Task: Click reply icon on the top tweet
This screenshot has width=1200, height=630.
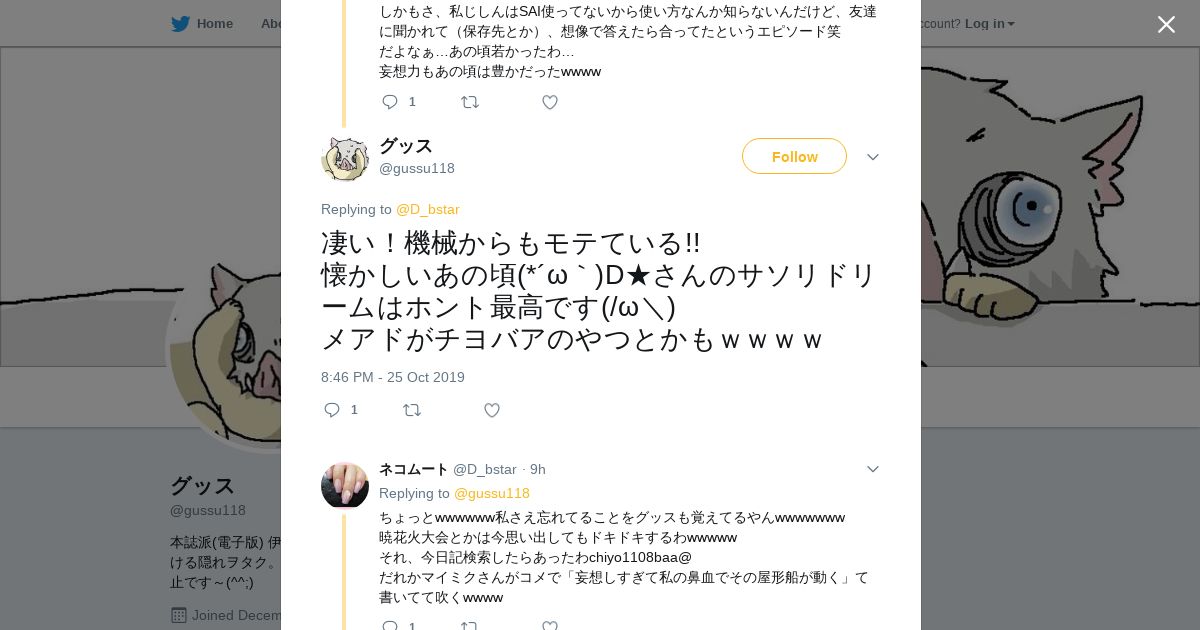Action: (391, 102)
